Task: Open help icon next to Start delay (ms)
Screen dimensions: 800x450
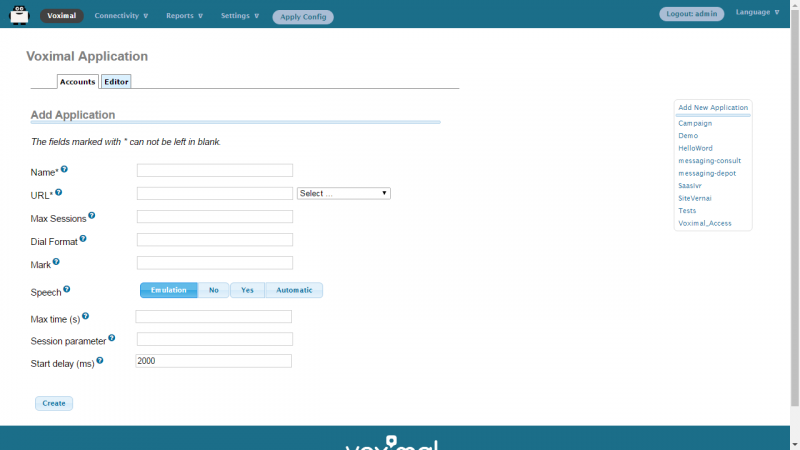Action: pos(100,360)
